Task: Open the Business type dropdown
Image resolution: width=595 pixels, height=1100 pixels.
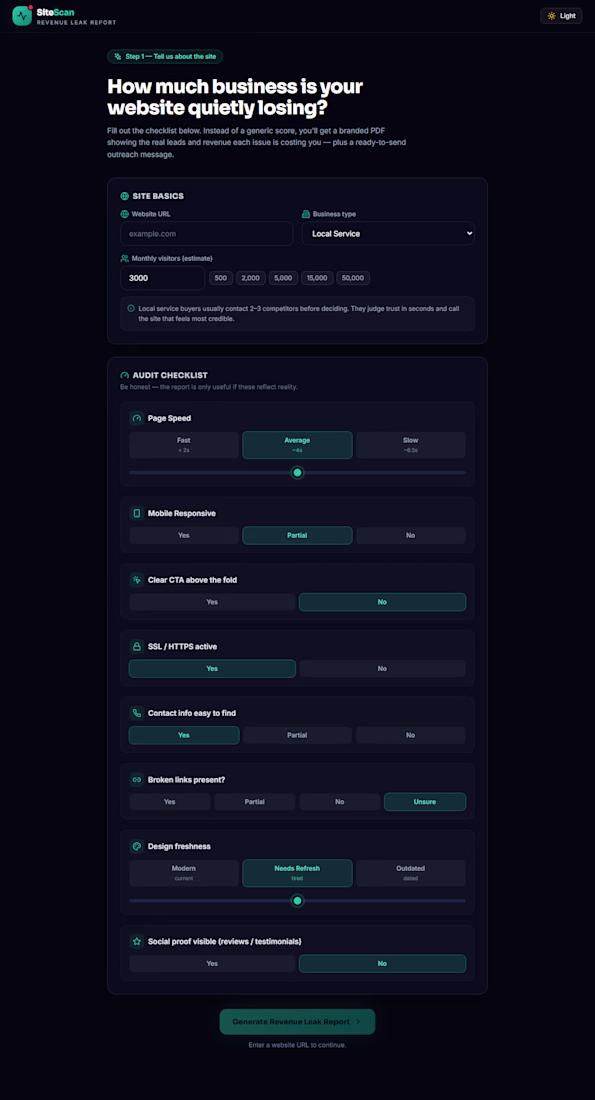Action: coord(388,234)
